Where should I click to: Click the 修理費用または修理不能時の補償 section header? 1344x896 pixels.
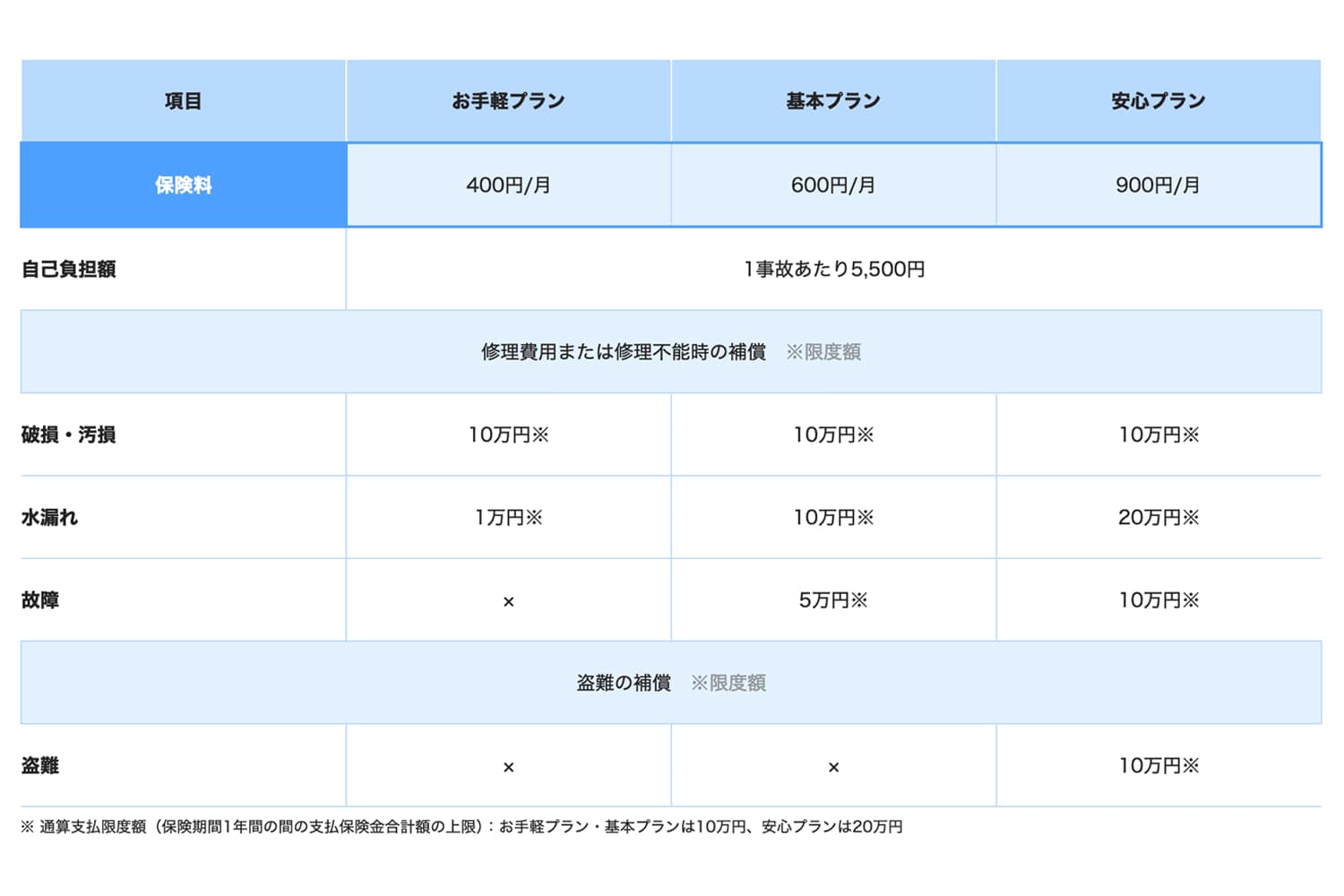(x=624, y=352)
